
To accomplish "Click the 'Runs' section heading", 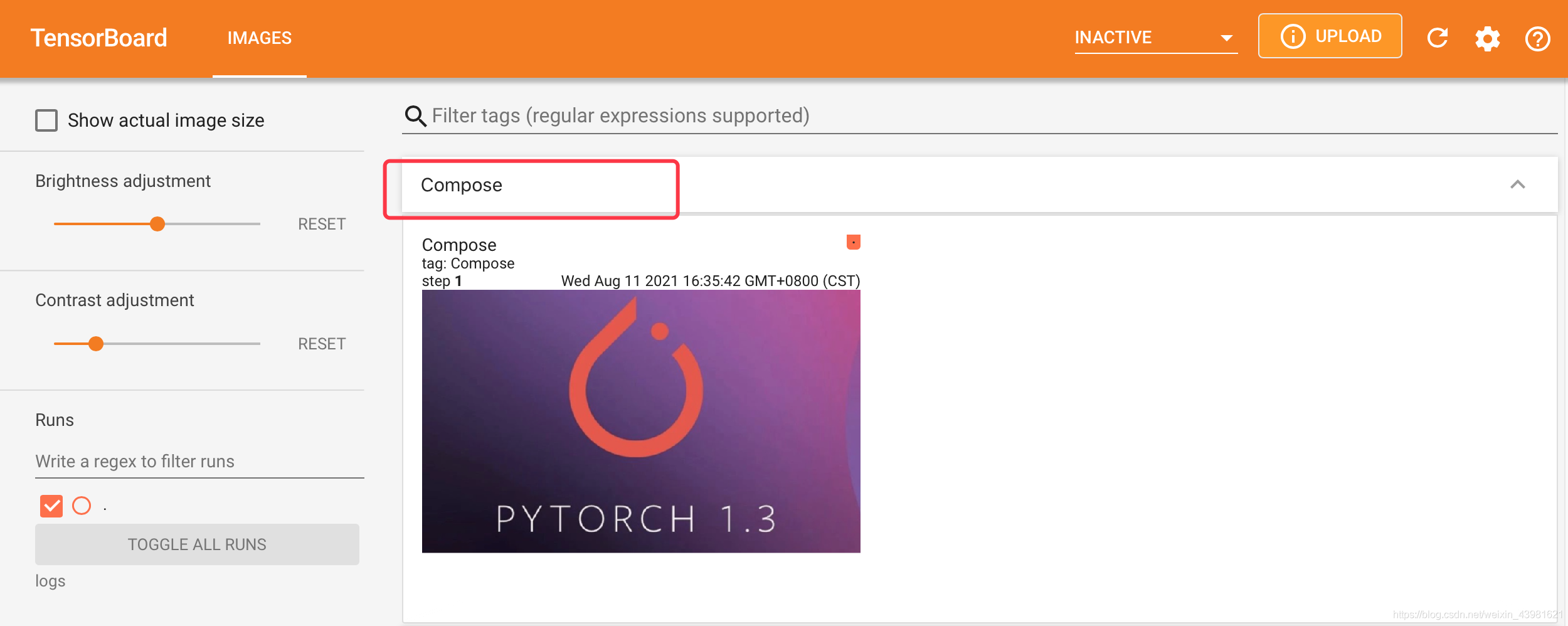I will pyautogui.click(x=55, y=420).
